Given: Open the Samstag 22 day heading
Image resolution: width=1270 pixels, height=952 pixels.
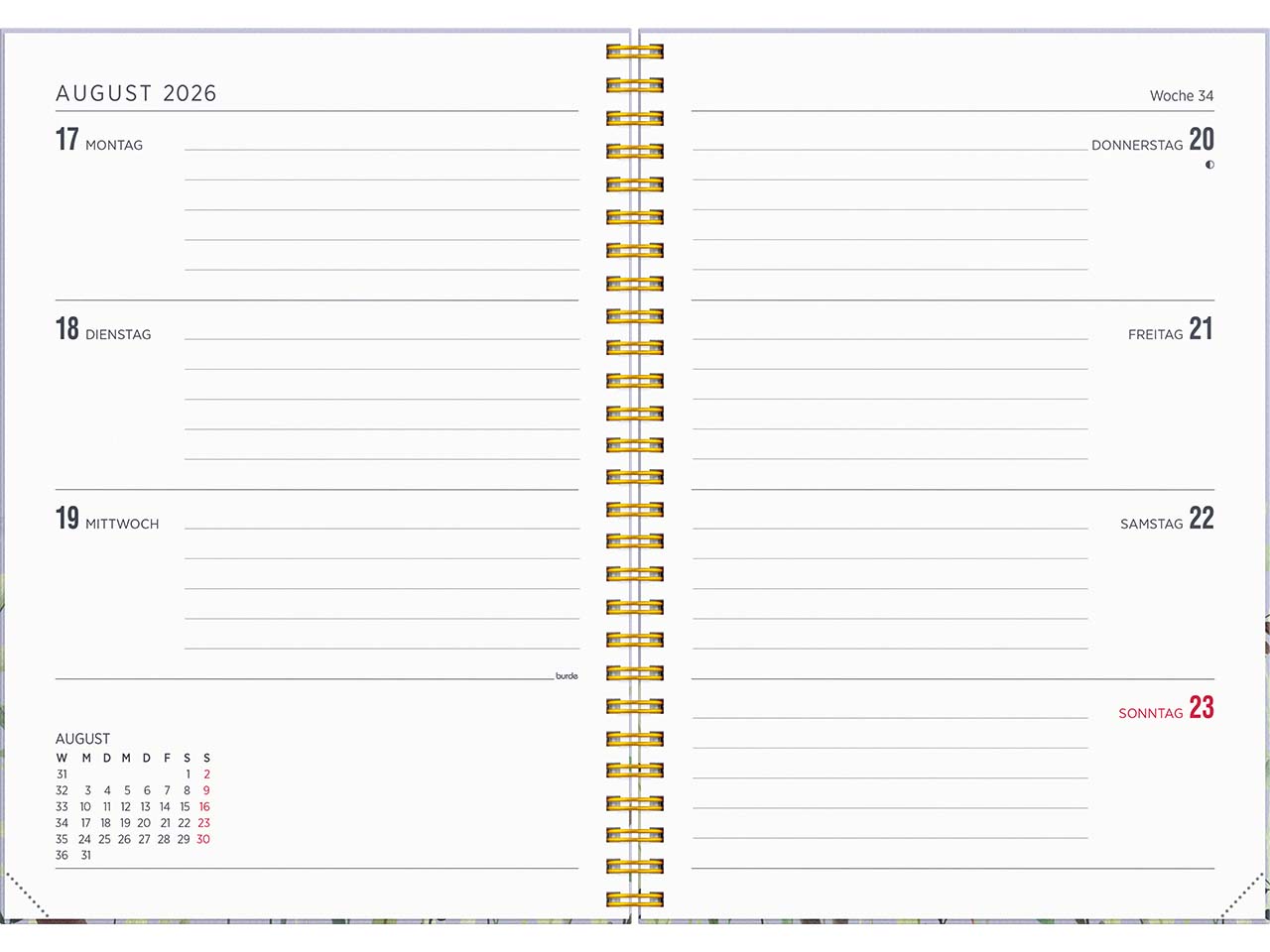Looking at the screenshot, I should [1166, 520].
